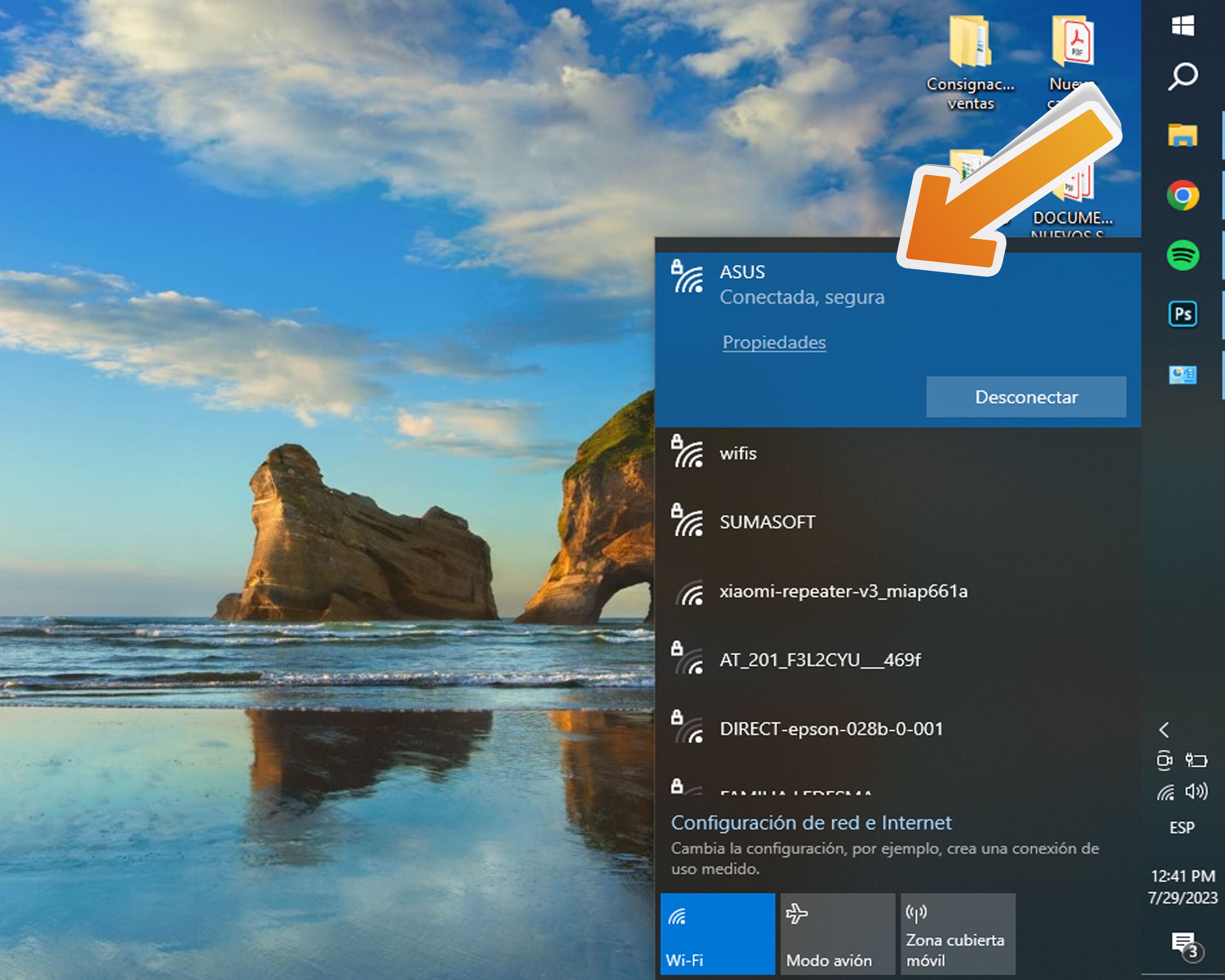Open the Windows Start menu

tap(1183, 26)
